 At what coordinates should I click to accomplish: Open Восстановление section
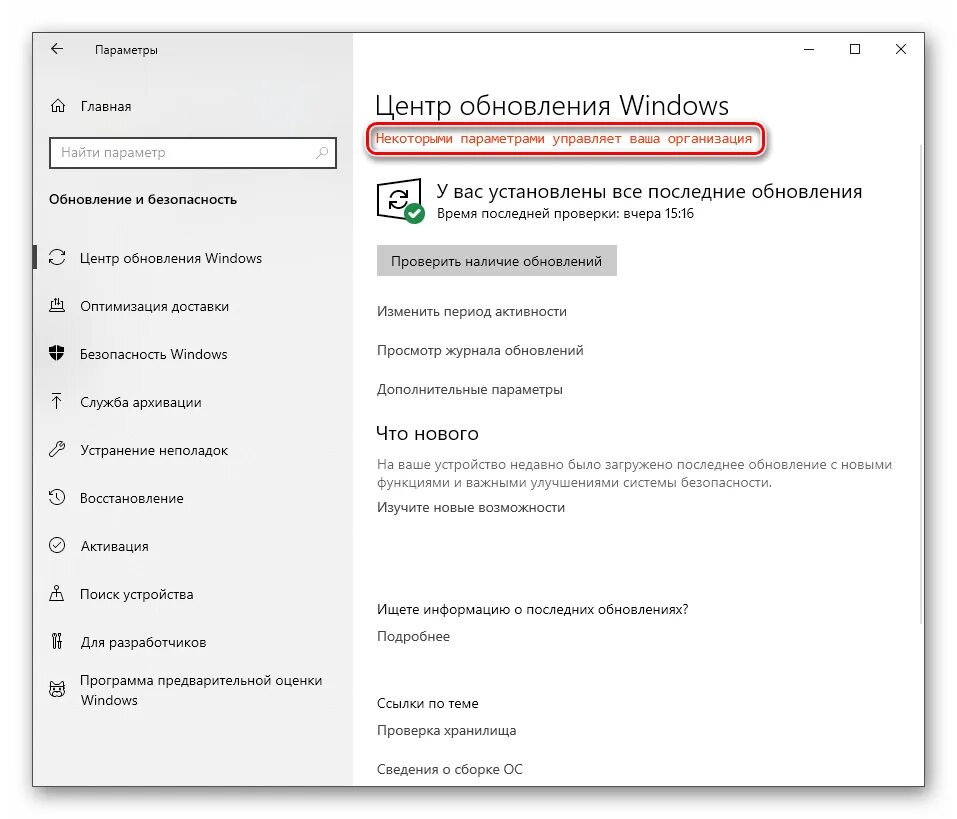pos(132,498)
